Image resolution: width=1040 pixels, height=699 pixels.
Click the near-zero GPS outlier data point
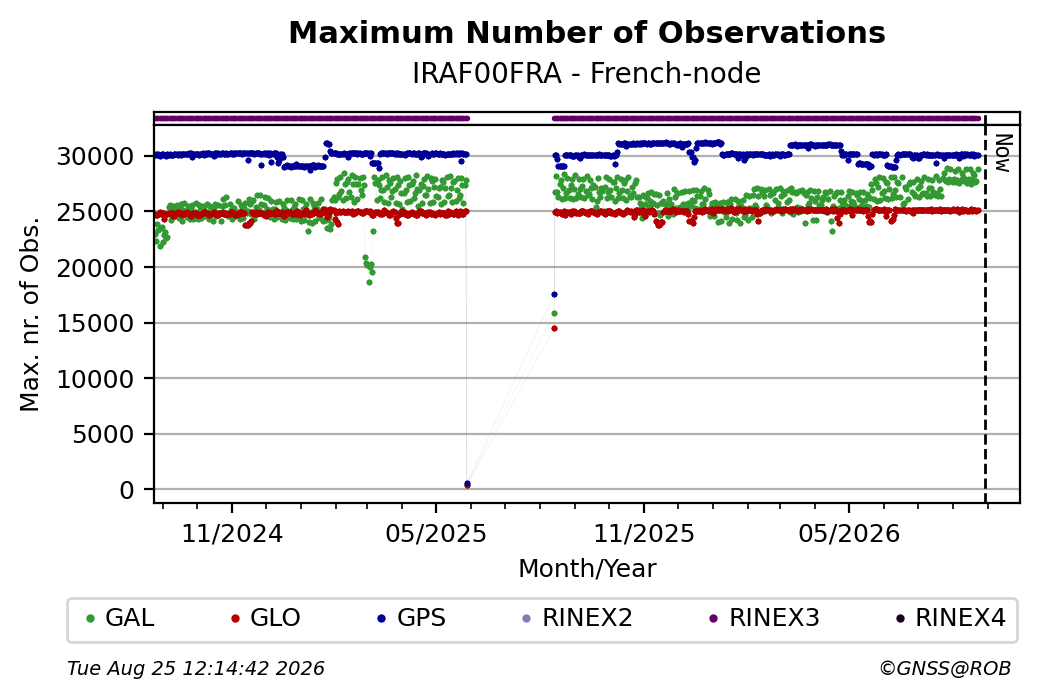(468, 483)
